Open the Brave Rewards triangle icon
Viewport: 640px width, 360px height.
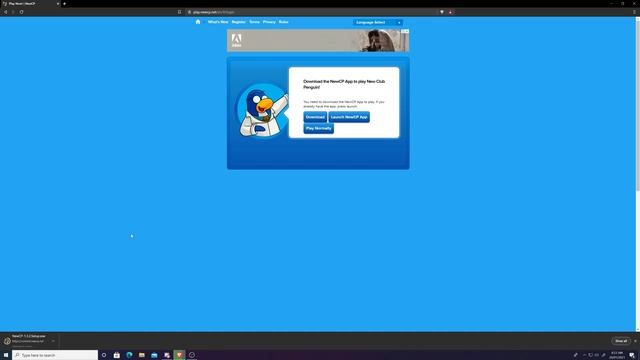[x=450, y=12]
